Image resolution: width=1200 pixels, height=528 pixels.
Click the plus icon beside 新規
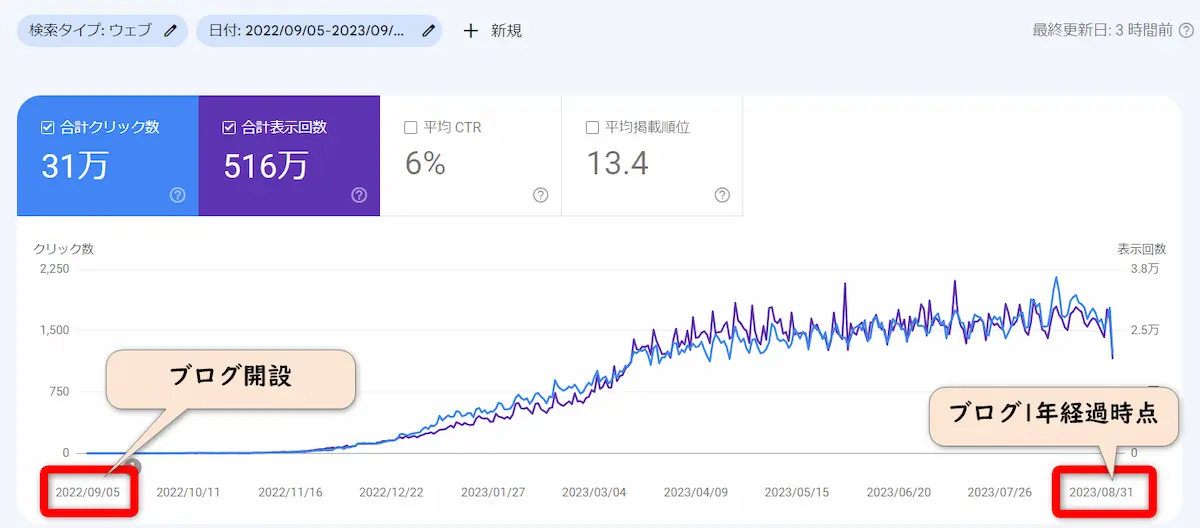471,31
